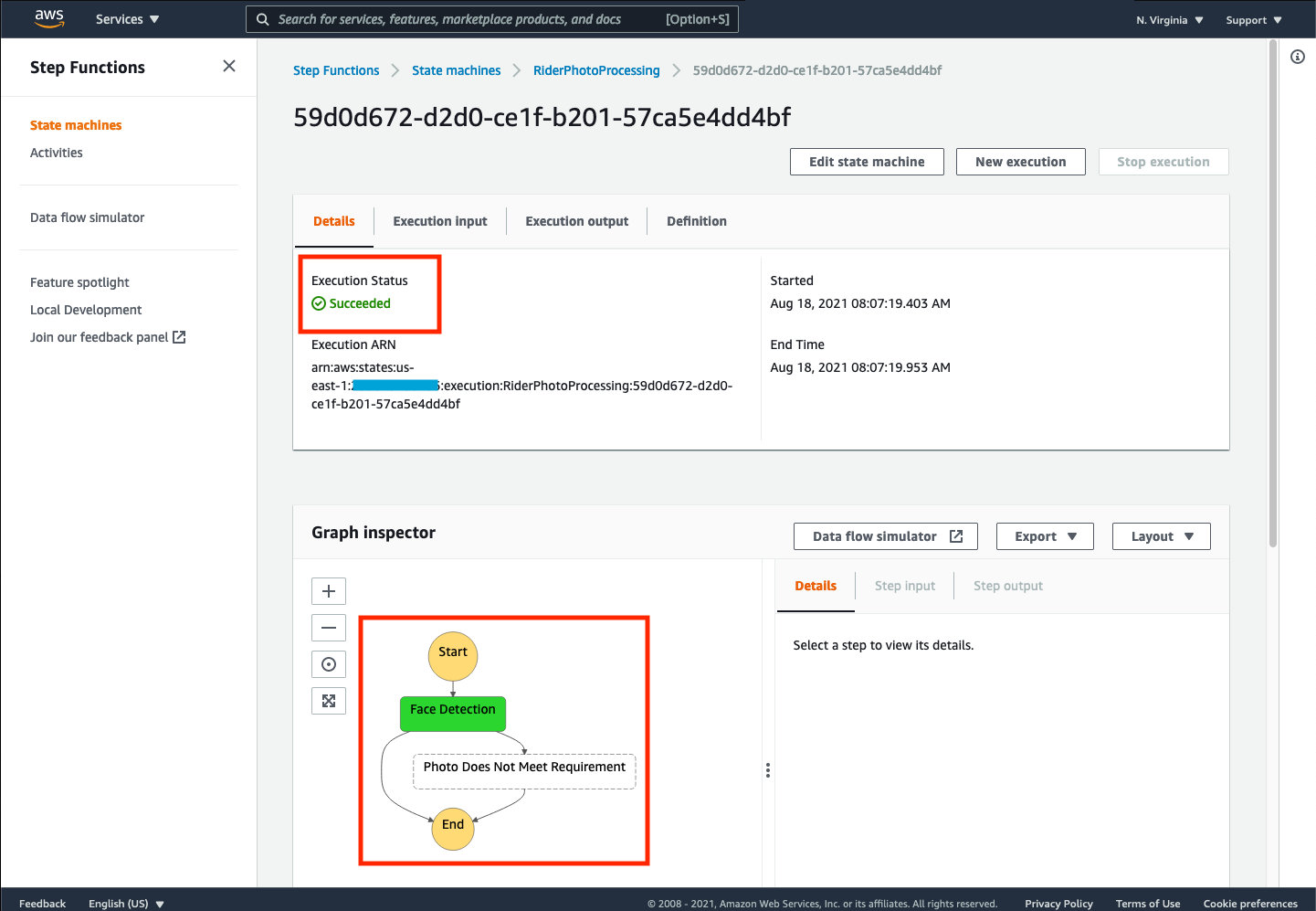Zoom out the graph with minus icon
Image resolution: width=1316 pixels, height=911 pixels.
pos(329,628)
